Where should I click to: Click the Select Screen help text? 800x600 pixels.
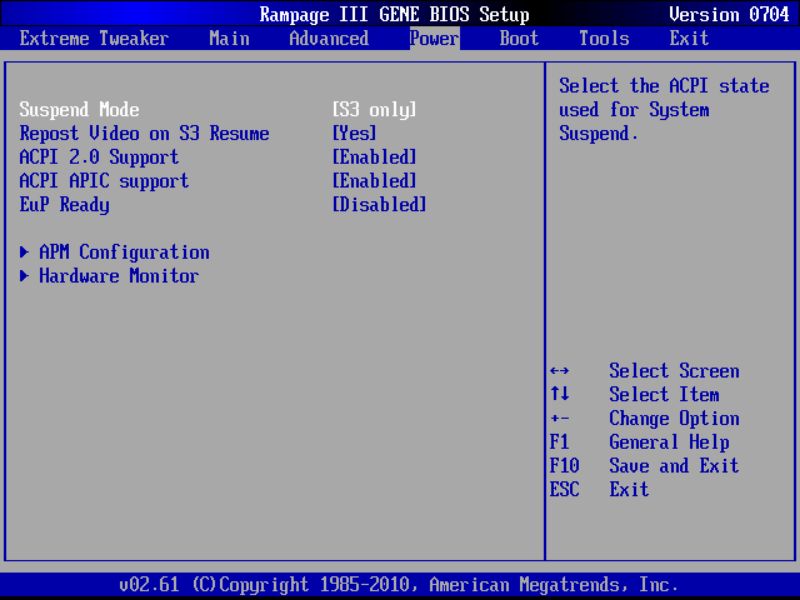click(x=674, y=371)
